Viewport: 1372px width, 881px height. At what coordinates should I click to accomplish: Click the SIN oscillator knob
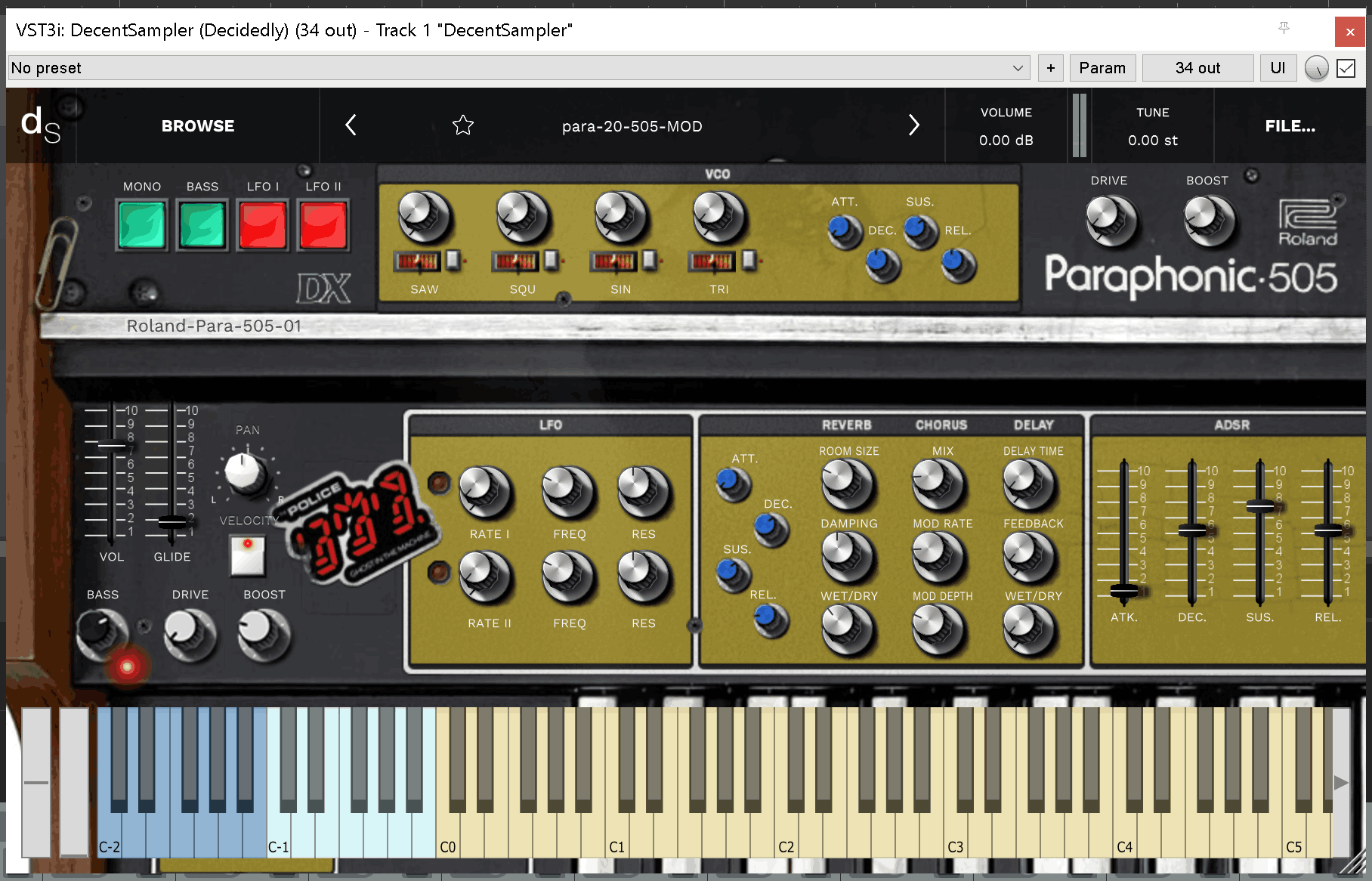coord(620,216)
